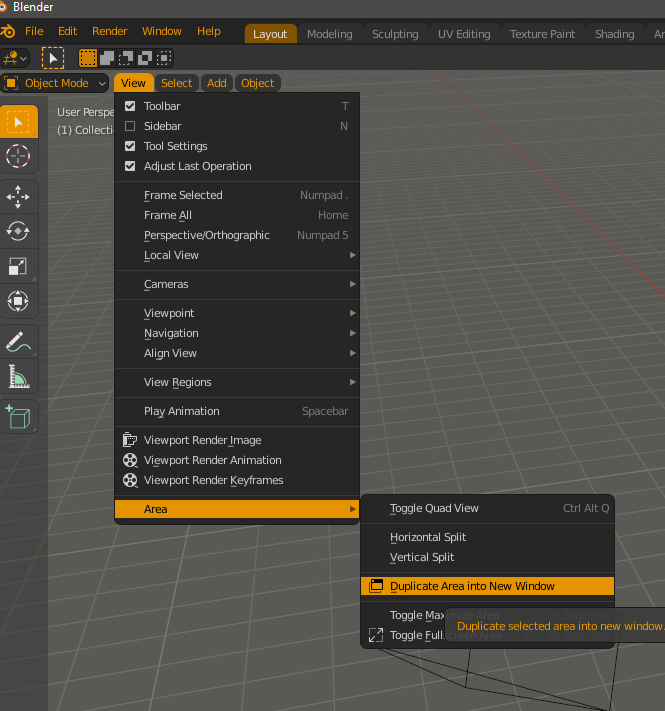Pick the Scale tool
This screenshot has height=711, width=665.
[19, 266]
